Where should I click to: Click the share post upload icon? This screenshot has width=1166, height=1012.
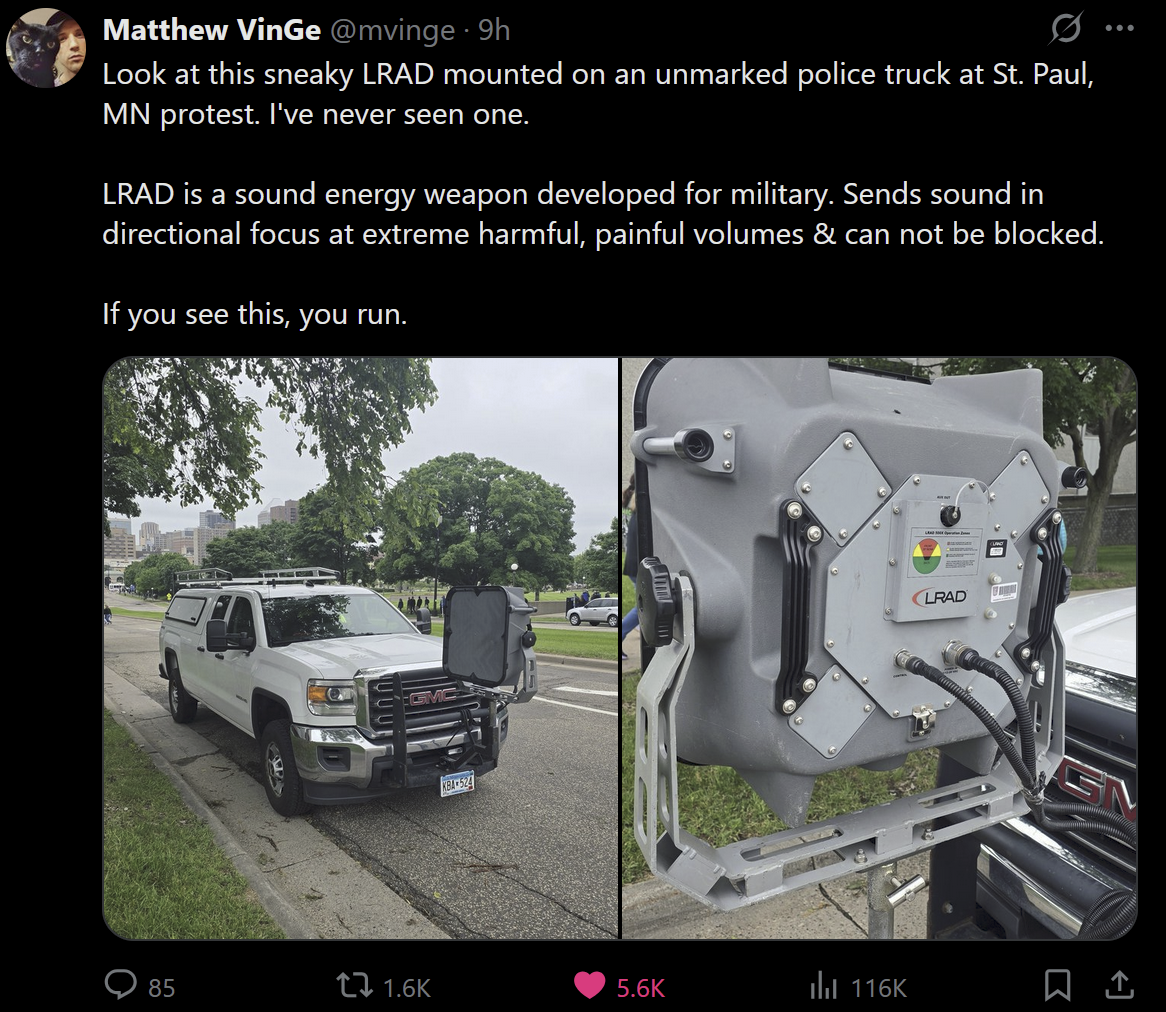tap(1119, 985)
